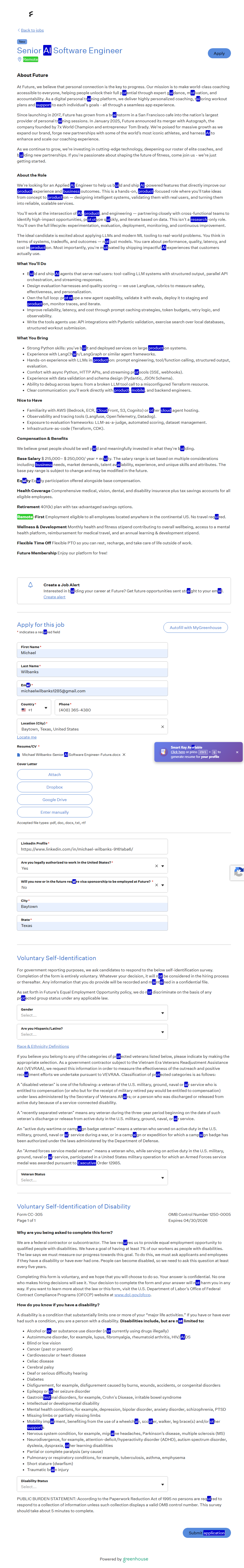Image resolution: width=244 pixels, height=1568 pixels.
Task: Click the reCAPTCHA badge icon
Action: pos(238,872)
